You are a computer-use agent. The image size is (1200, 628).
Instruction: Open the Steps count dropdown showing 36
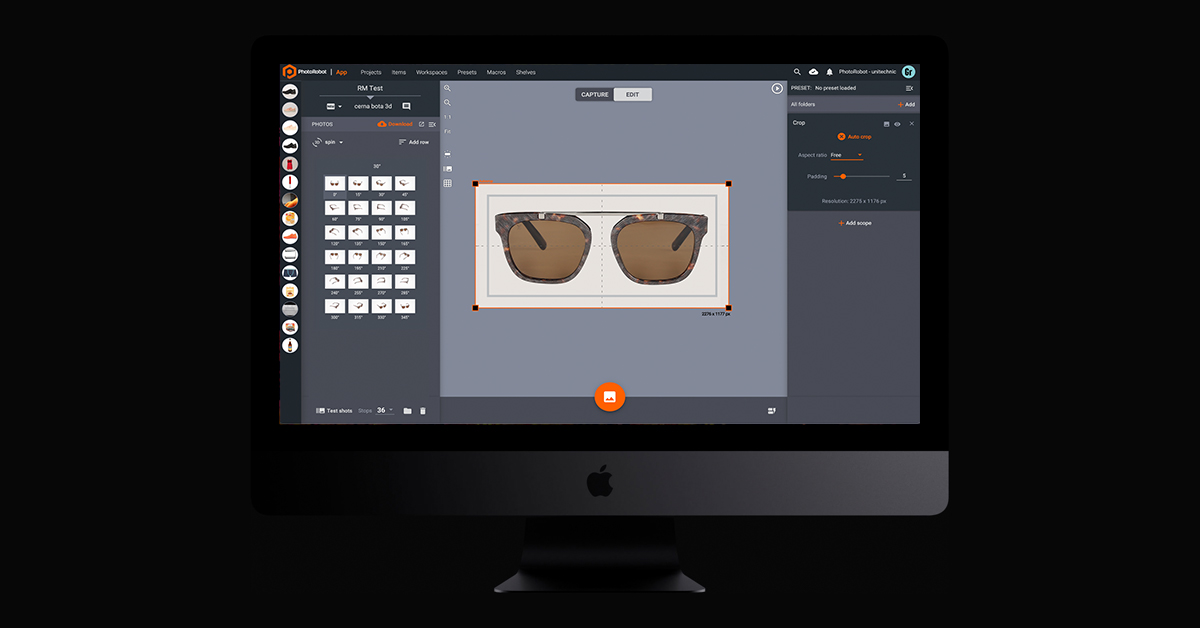[385, 411]
